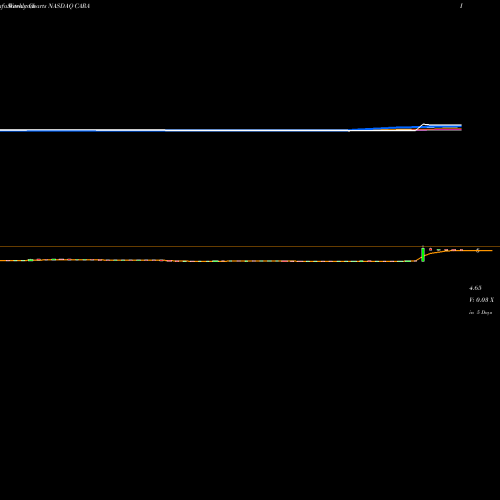Click the white spike on the moving average lines
The image size is (500, 500).
pyautogui.click(x=424, y=125)
